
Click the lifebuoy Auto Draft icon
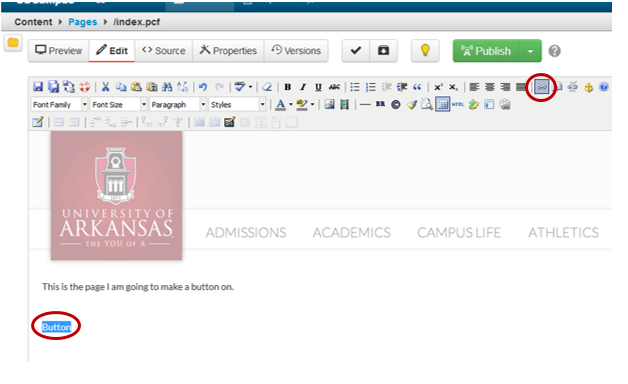coord(84,86)
